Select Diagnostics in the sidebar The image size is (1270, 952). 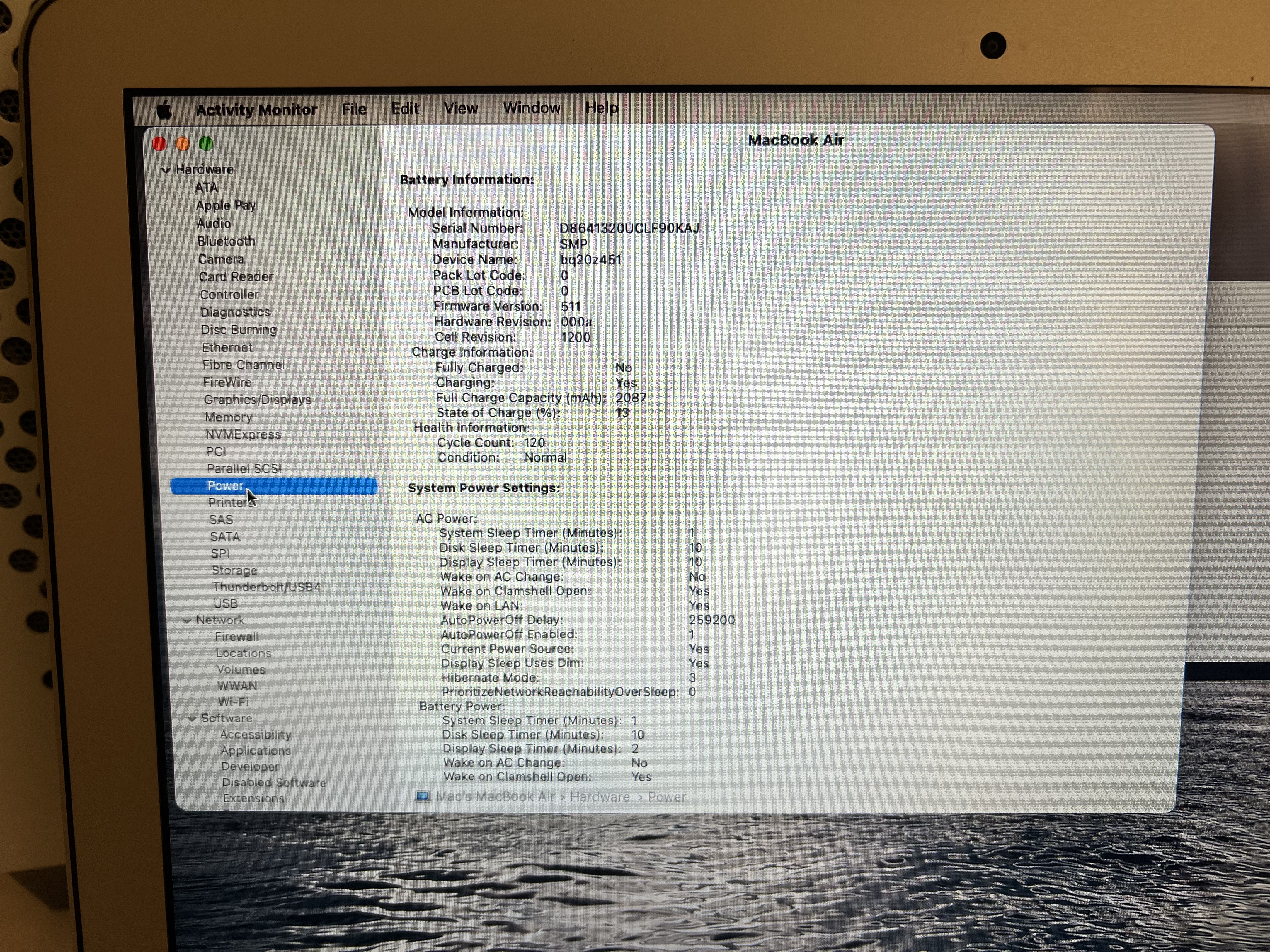[235, 312]
